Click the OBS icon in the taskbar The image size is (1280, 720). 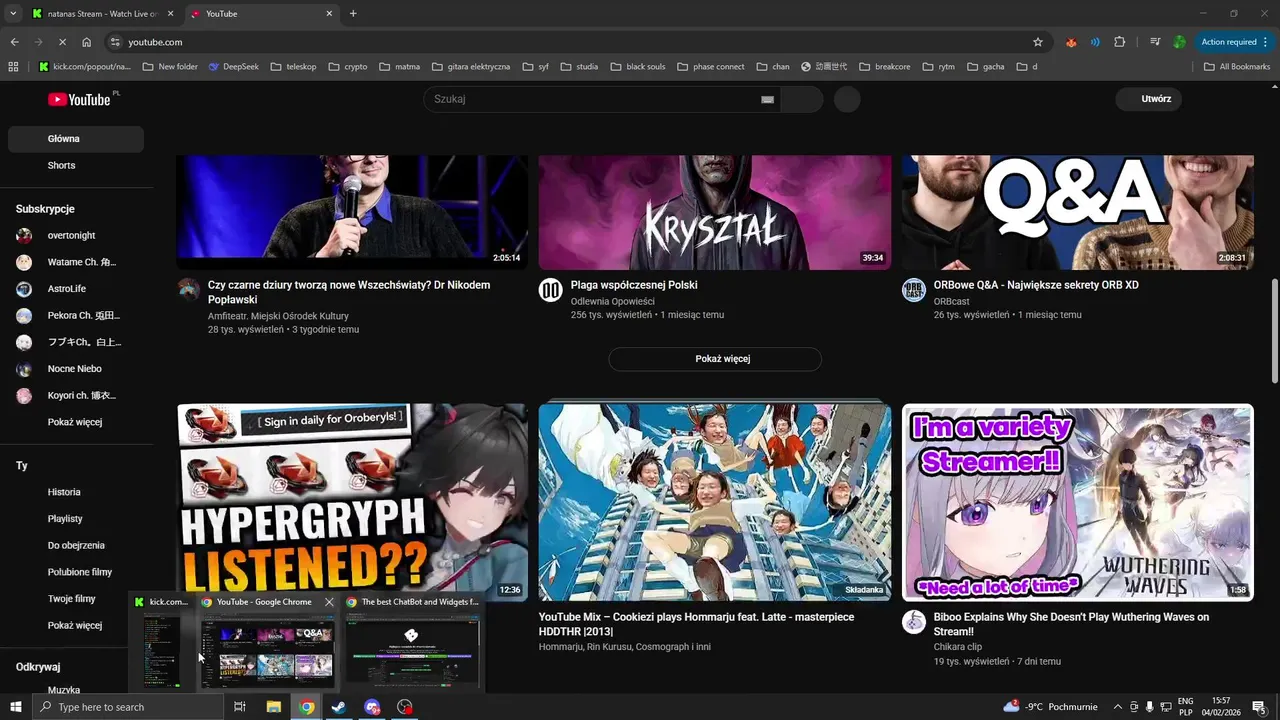[x=405, y=707]
